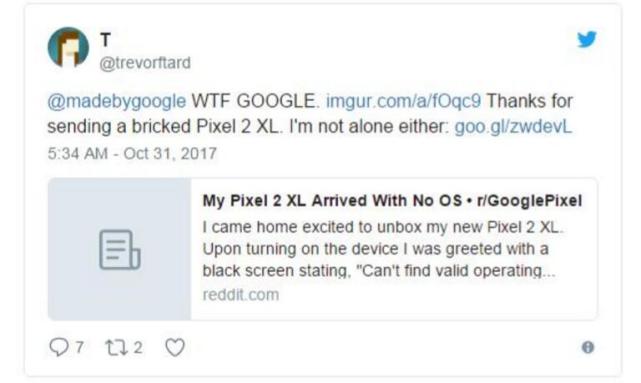Click the link card description text

click(x=383, y=249)
